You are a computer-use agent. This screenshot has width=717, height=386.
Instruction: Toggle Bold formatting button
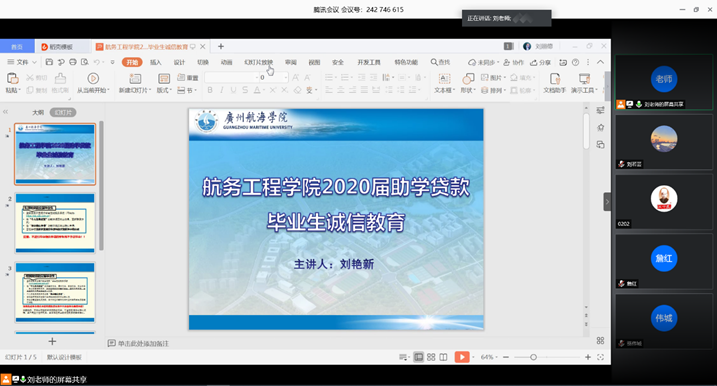[x=210, y=90]
